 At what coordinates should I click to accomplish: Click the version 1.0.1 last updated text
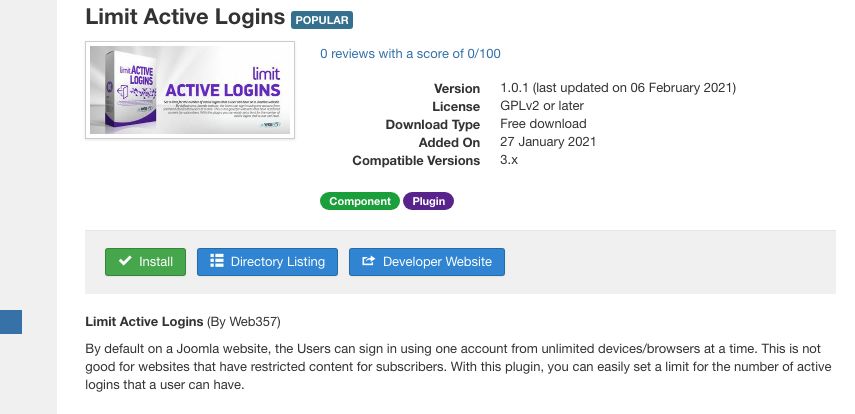click(x=618, y=88)
